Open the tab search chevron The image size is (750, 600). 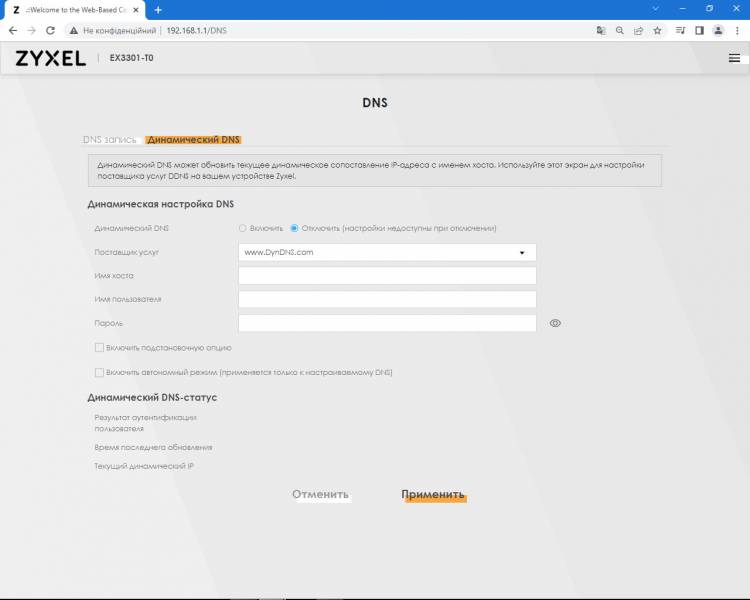tap(656, 9)
